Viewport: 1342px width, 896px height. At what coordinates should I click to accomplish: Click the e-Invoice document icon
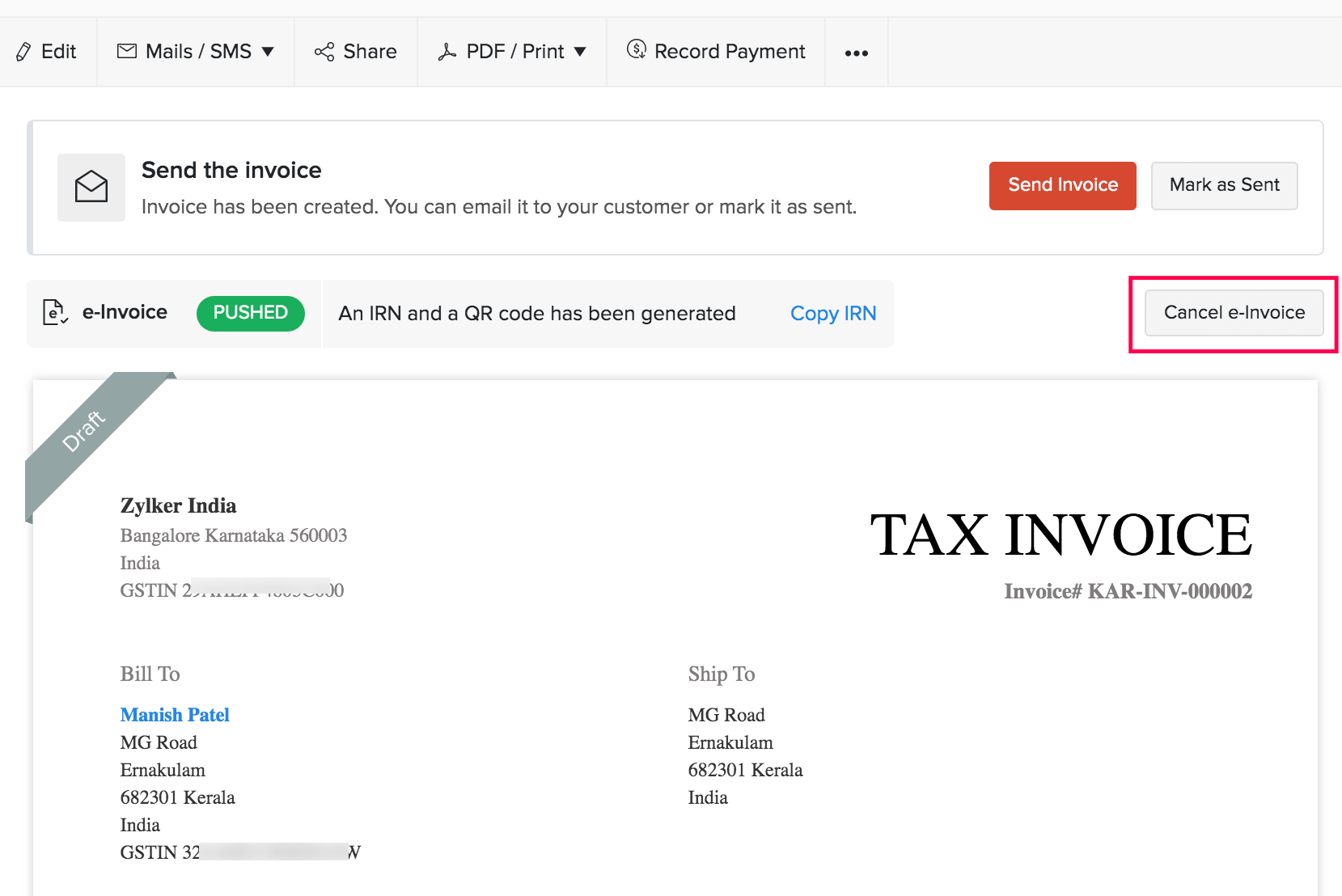(54, 313)
